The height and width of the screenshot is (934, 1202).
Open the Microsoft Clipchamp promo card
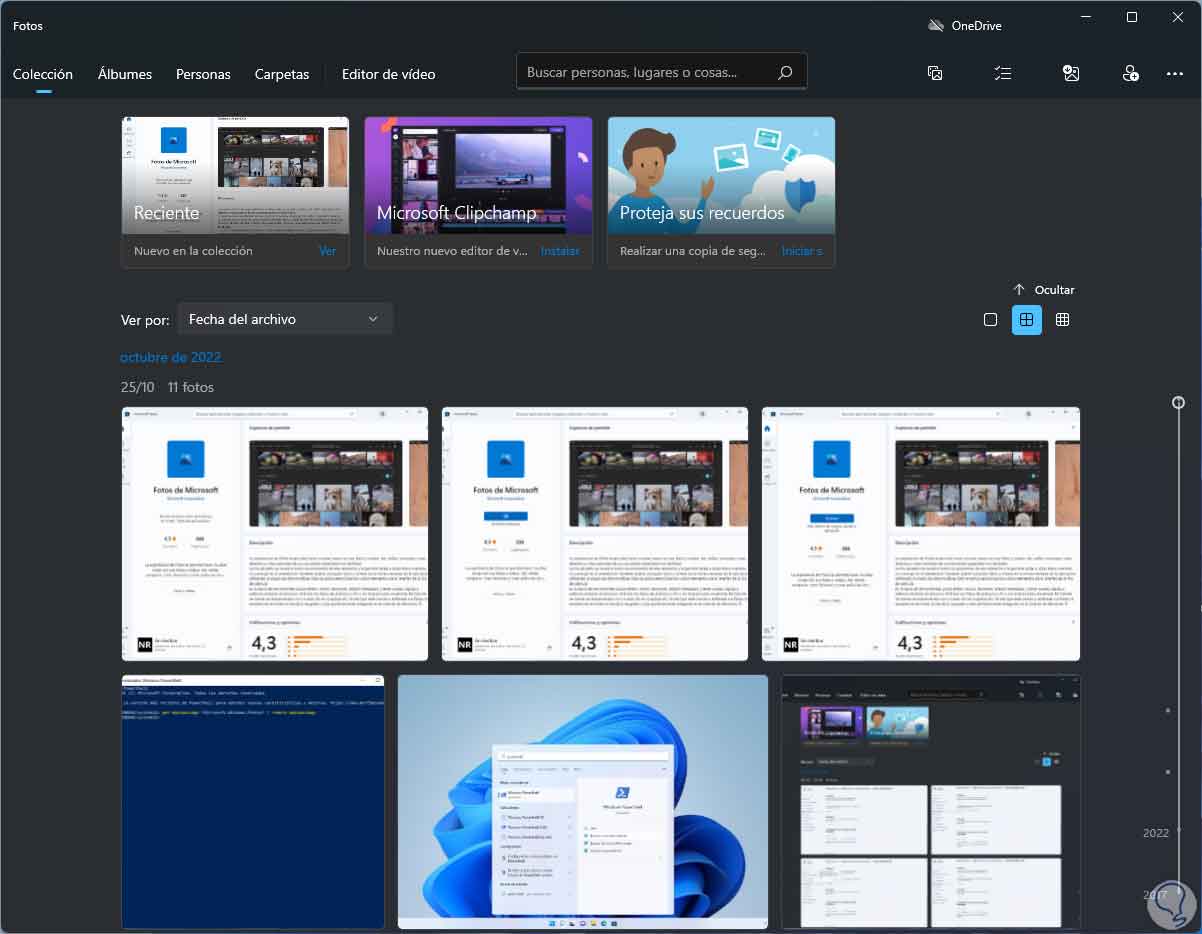pos(478,192)
